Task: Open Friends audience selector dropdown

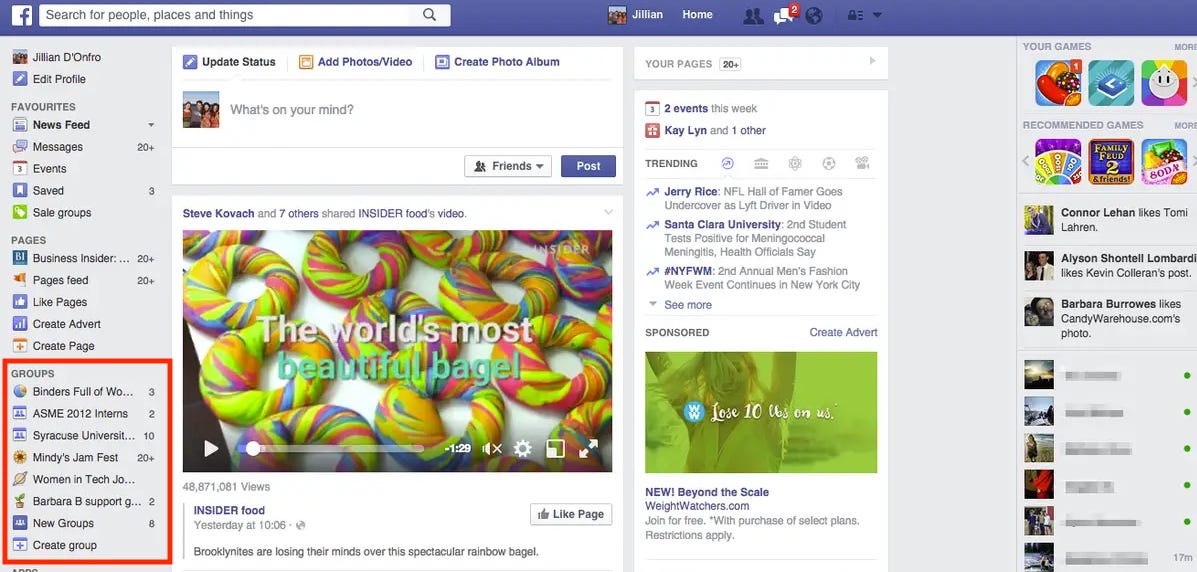Action: 508,166
